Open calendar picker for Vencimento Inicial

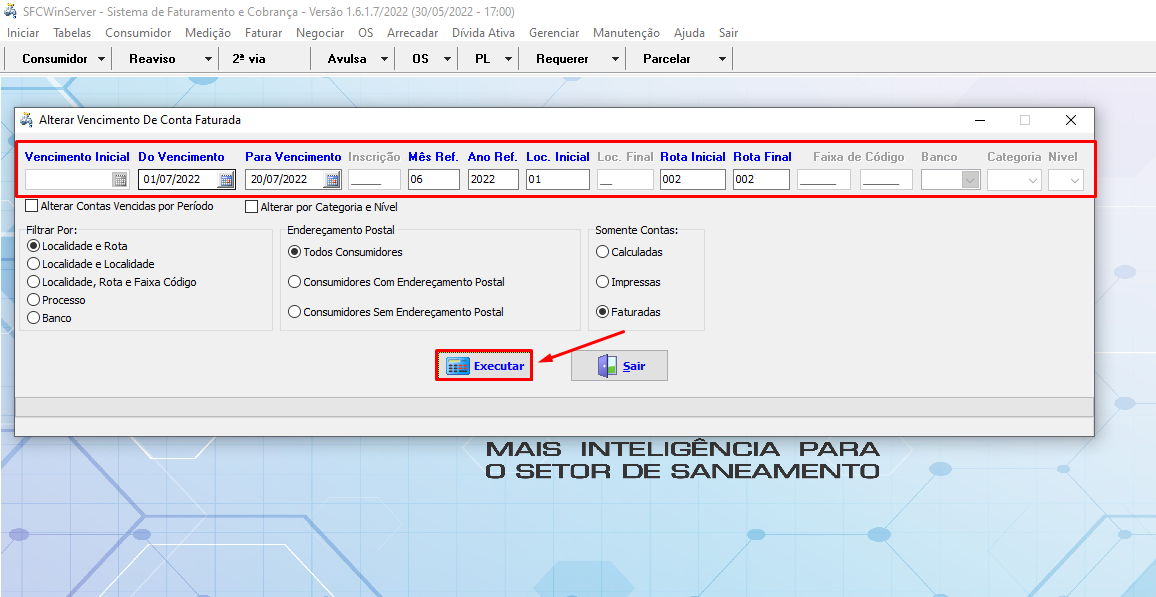[x=119, y=180]
